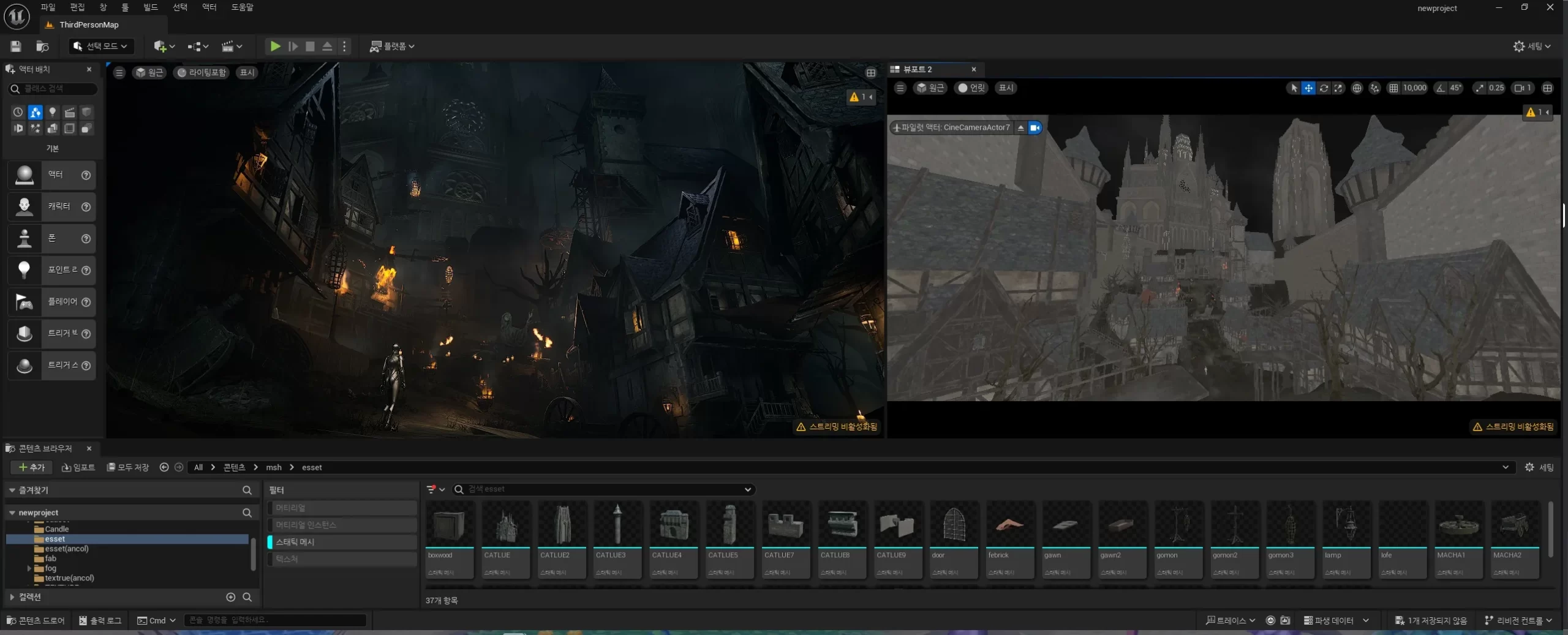The height and width of the screenshot is (635, 1568).
Task: Activate the scale gizmo tool in Viewport 2
Action: coord(1338,88)
